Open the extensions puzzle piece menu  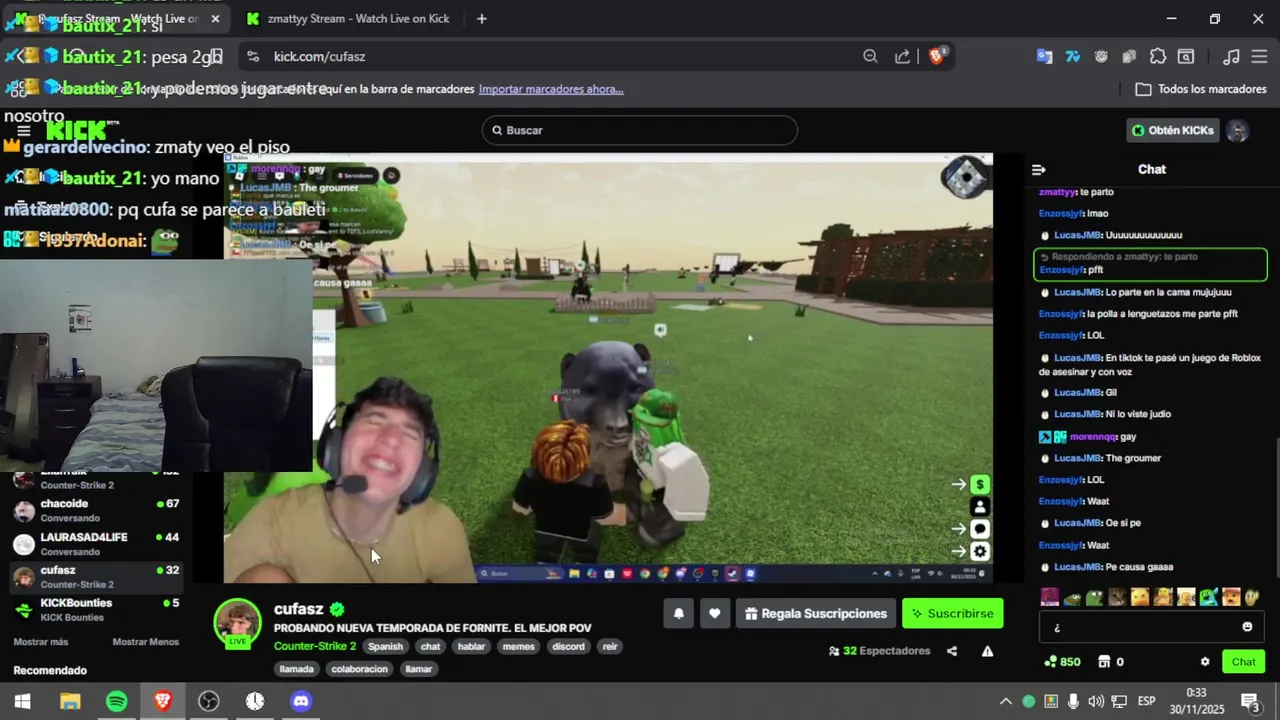point(1158,56)
